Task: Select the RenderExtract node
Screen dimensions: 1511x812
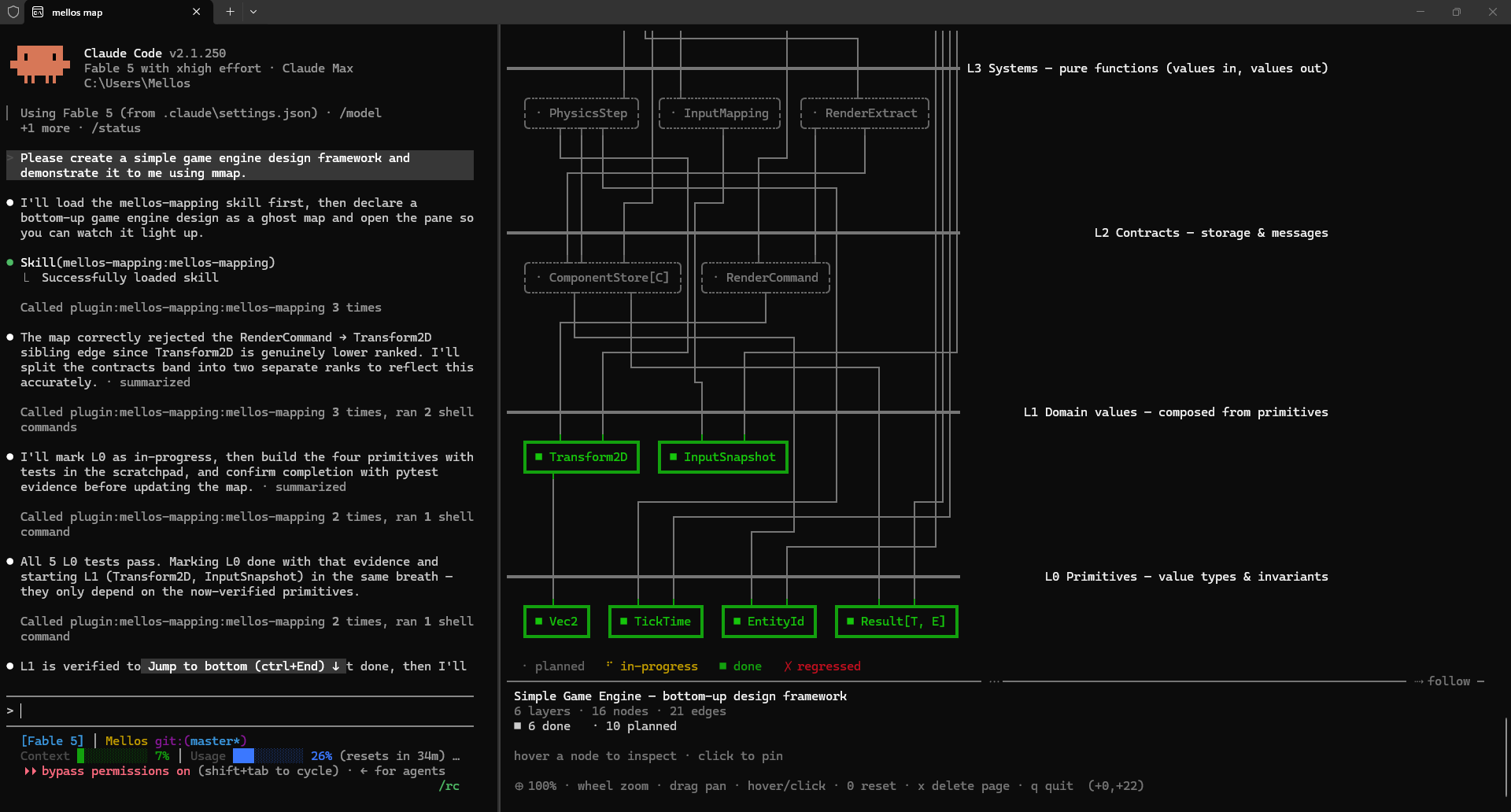Action: 865,113
